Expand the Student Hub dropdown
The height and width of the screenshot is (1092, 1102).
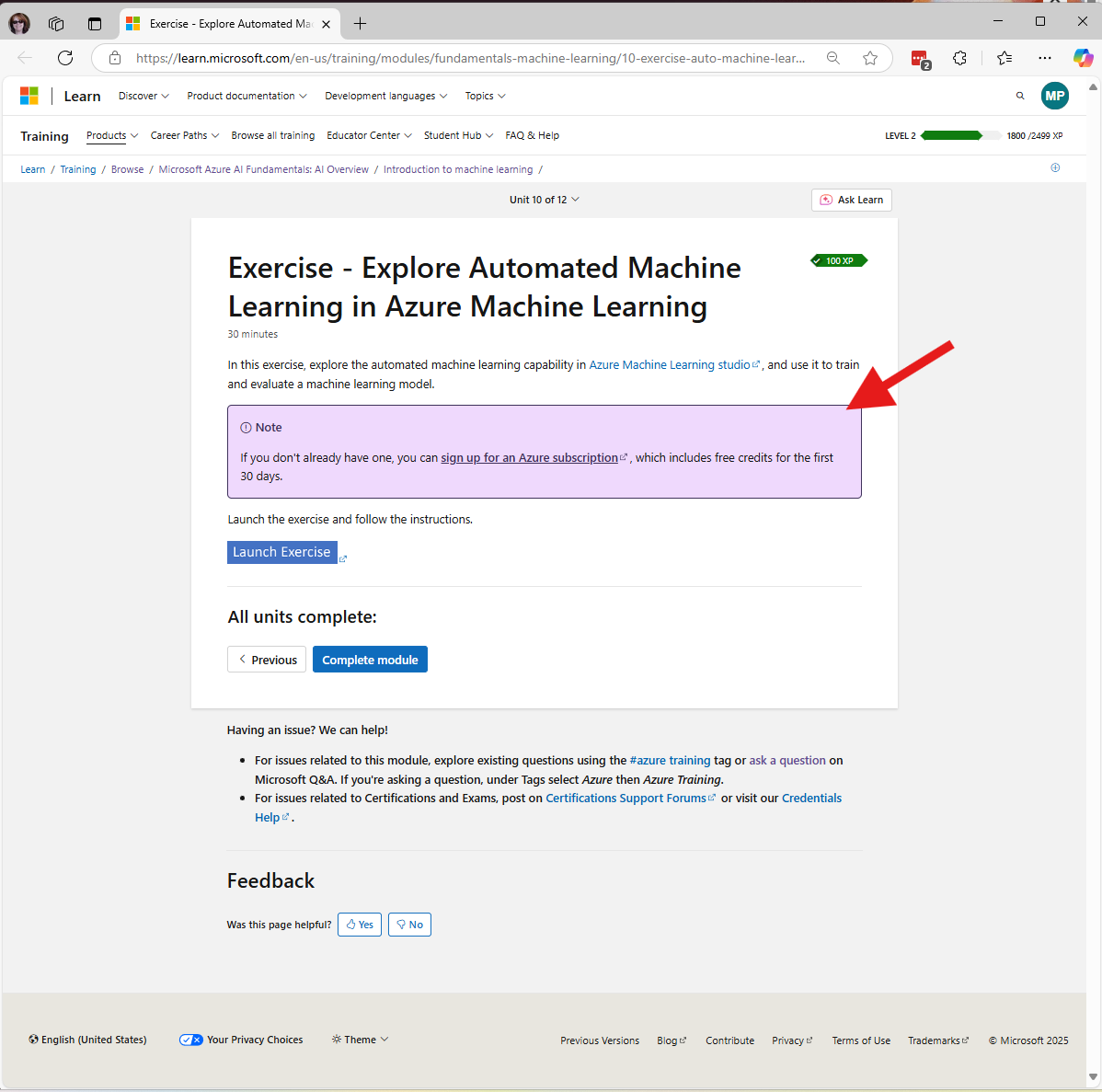click(x=458, y=135)
